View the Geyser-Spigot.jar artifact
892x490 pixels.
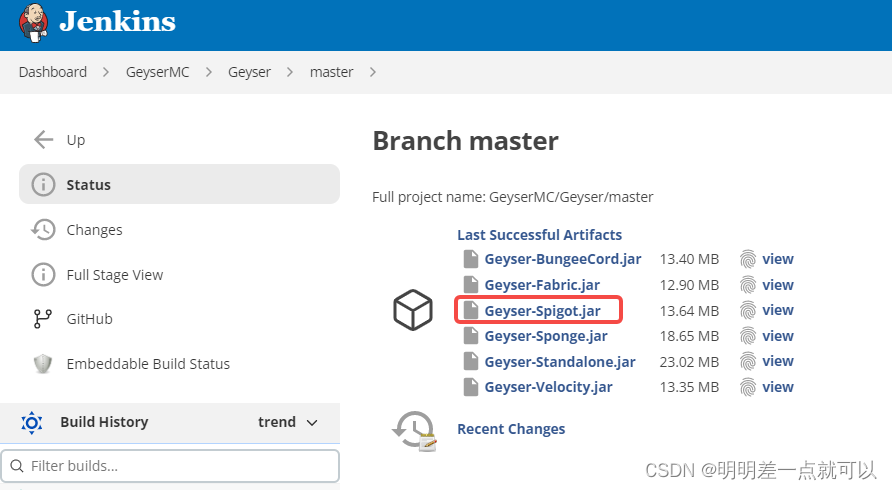pos(778,310)
